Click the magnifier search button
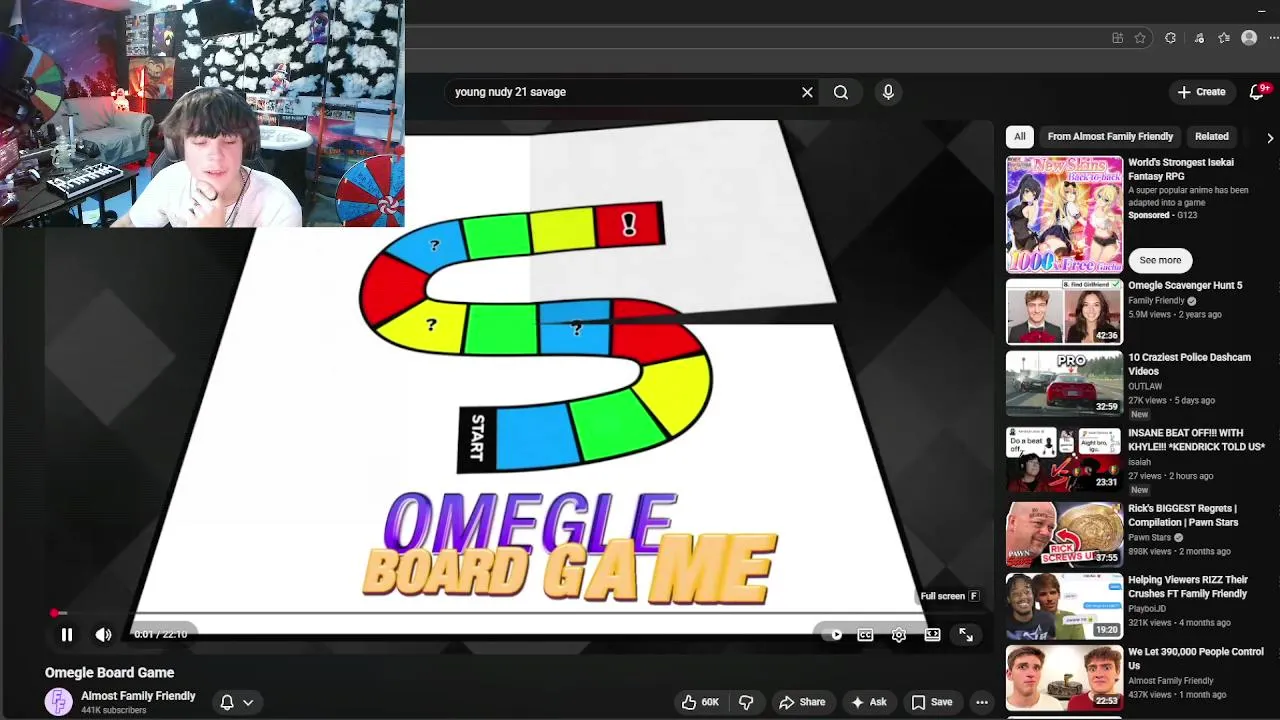The image size is (1280, 720). tap(841, 92)
